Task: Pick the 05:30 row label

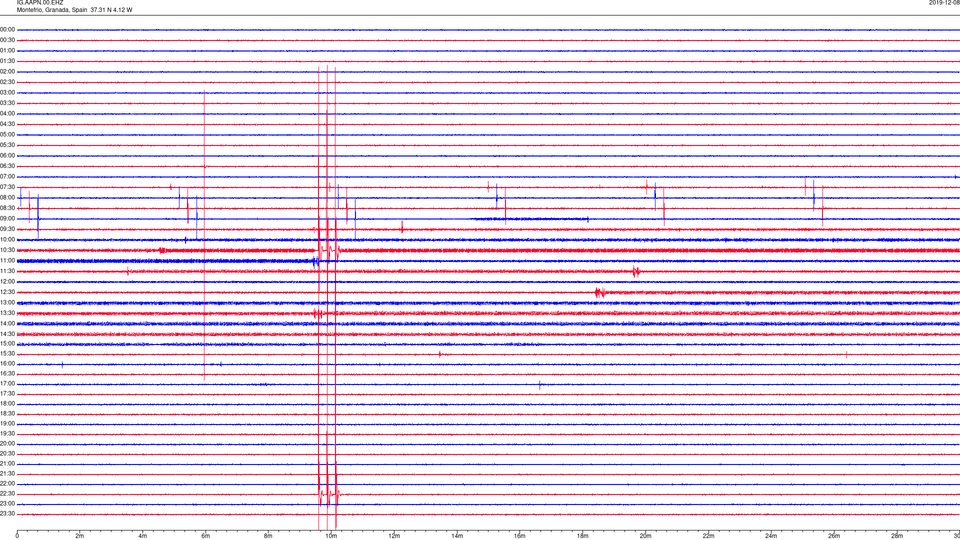Action: [x=7, y=145]
